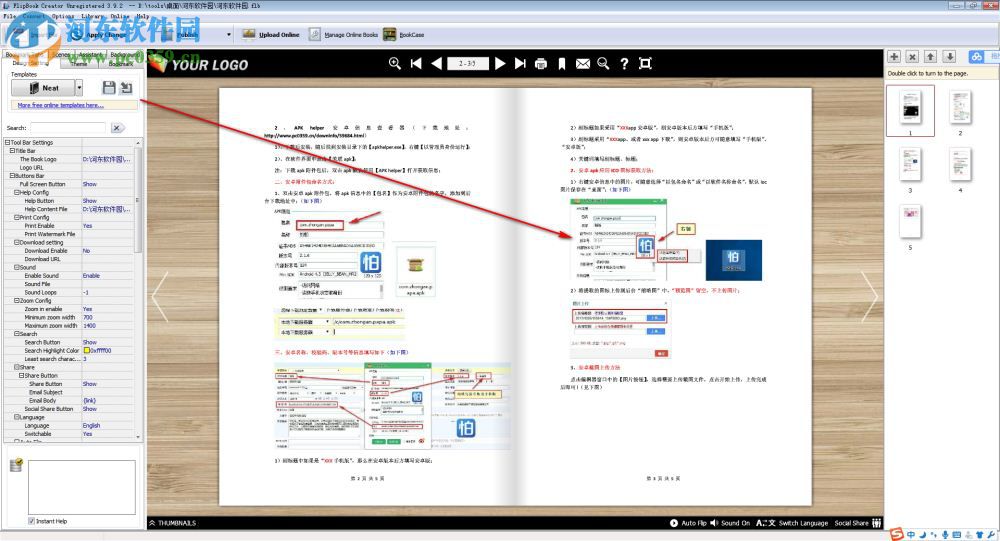Viewport: 1000px width, 541px height.
Task: Go to the previous page
Action: (x=436, y=63)
